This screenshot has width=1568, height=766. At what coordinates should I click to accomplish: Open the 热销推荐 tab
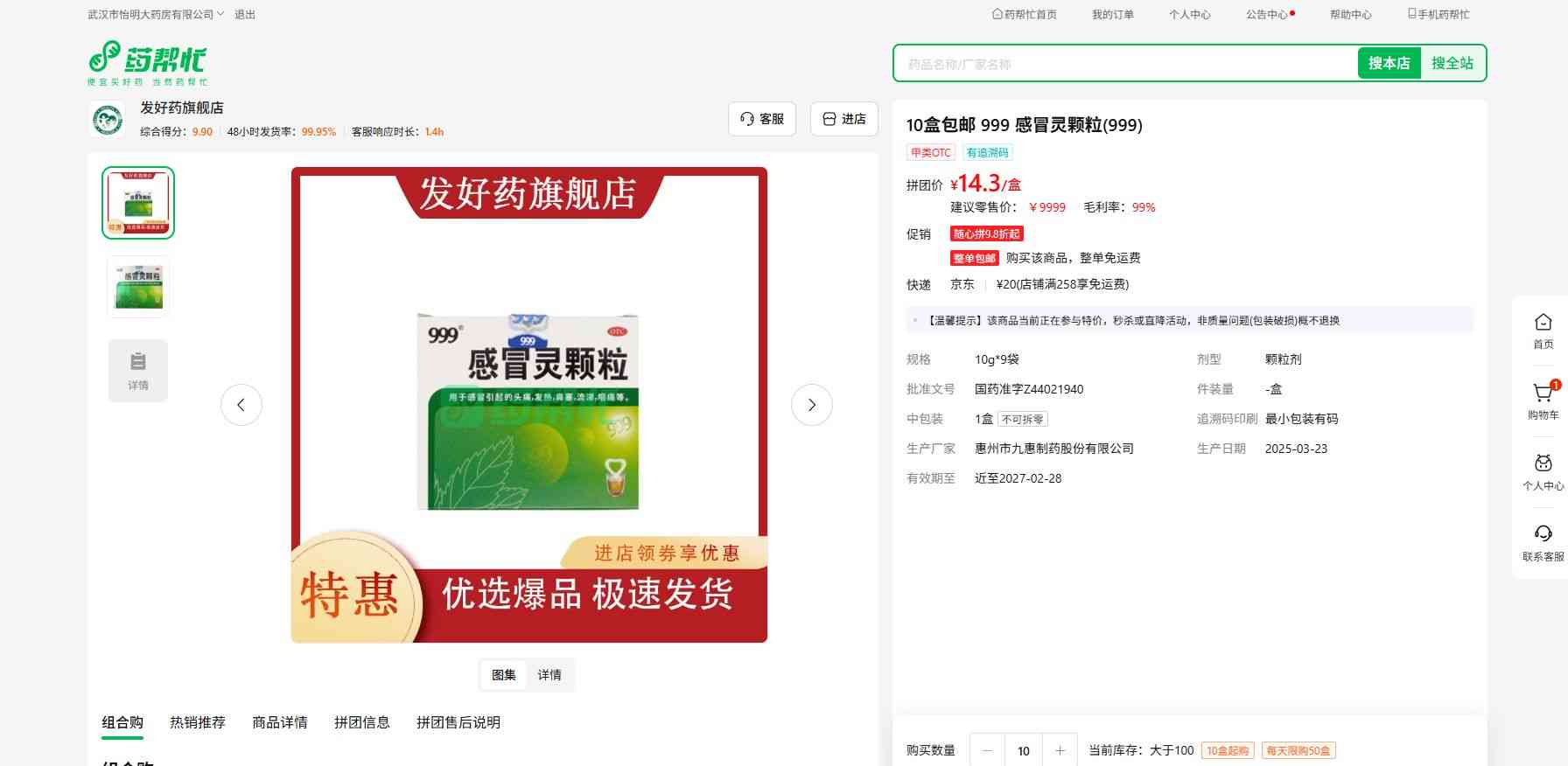(198, 722)
